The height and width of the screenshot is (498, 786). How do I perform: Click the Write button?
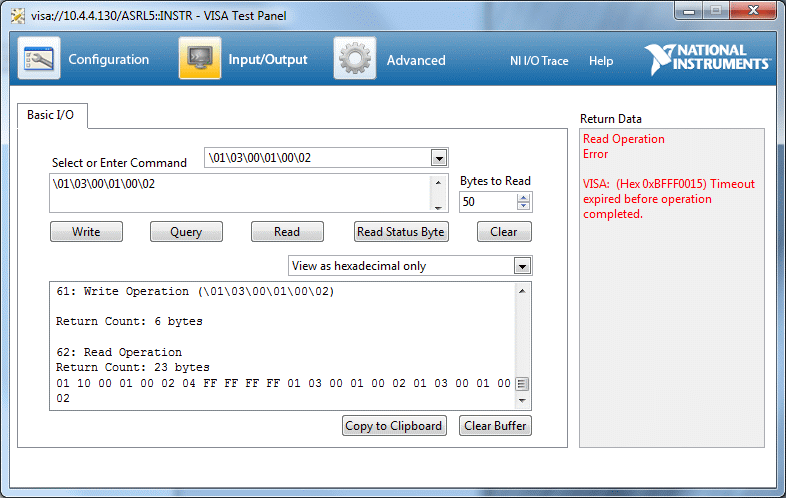[86, 232]
